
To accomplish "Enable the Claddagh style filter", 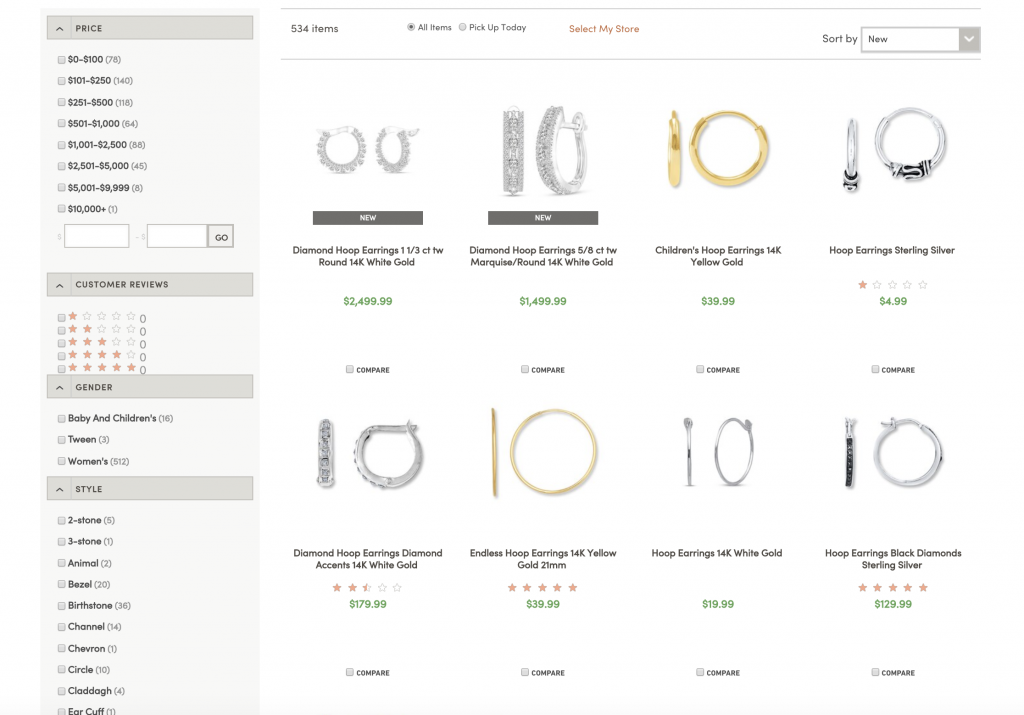I will pyautogui.click(x=61, y=690).
